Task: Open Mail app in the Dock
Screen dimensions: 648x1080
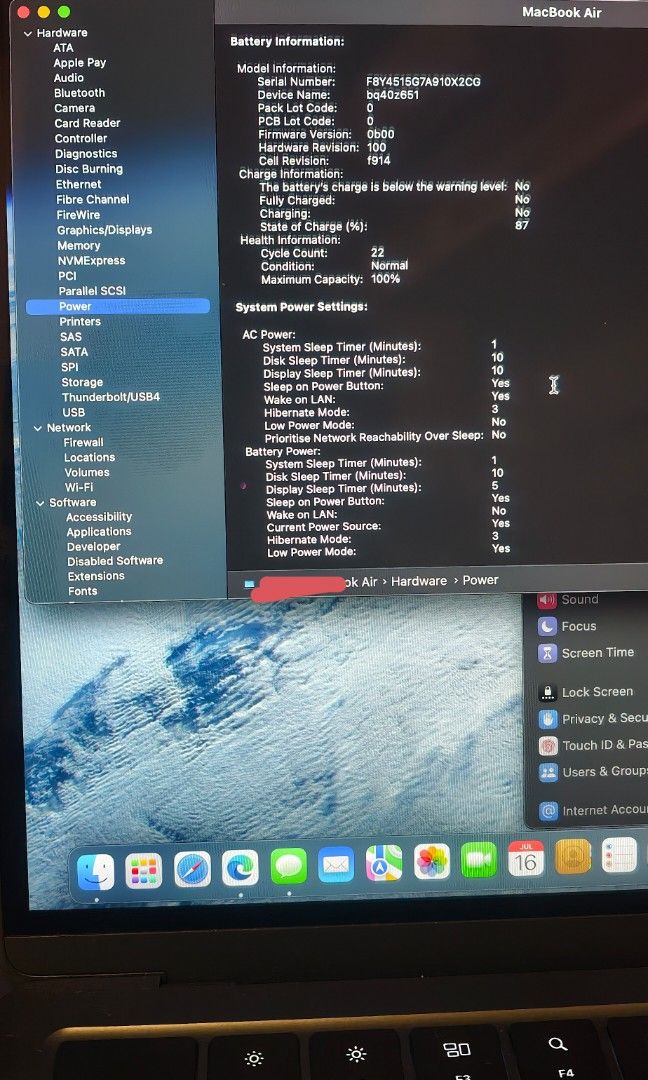Action: (x=336, y=865)
